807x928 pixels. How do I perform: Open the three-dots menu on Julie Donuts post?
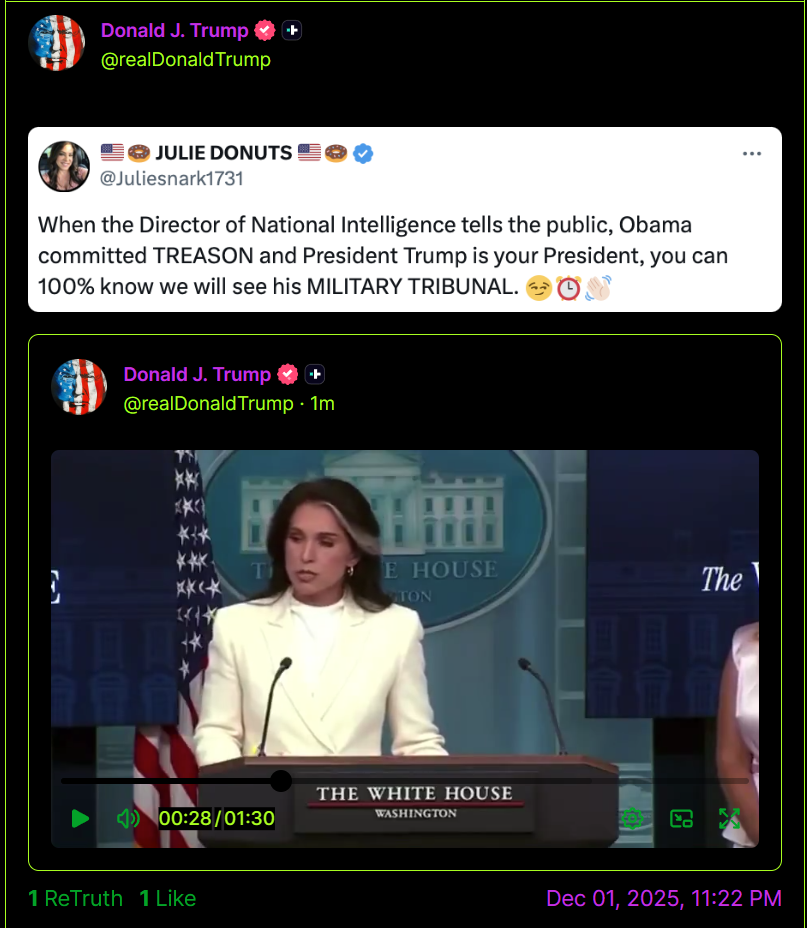pos(751,154)
